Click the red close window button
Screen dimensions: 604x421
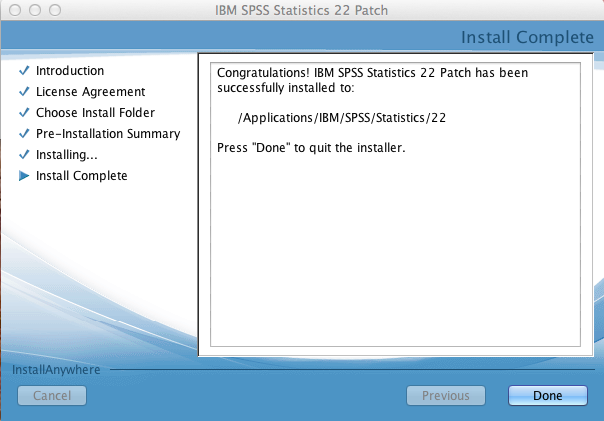15,10
